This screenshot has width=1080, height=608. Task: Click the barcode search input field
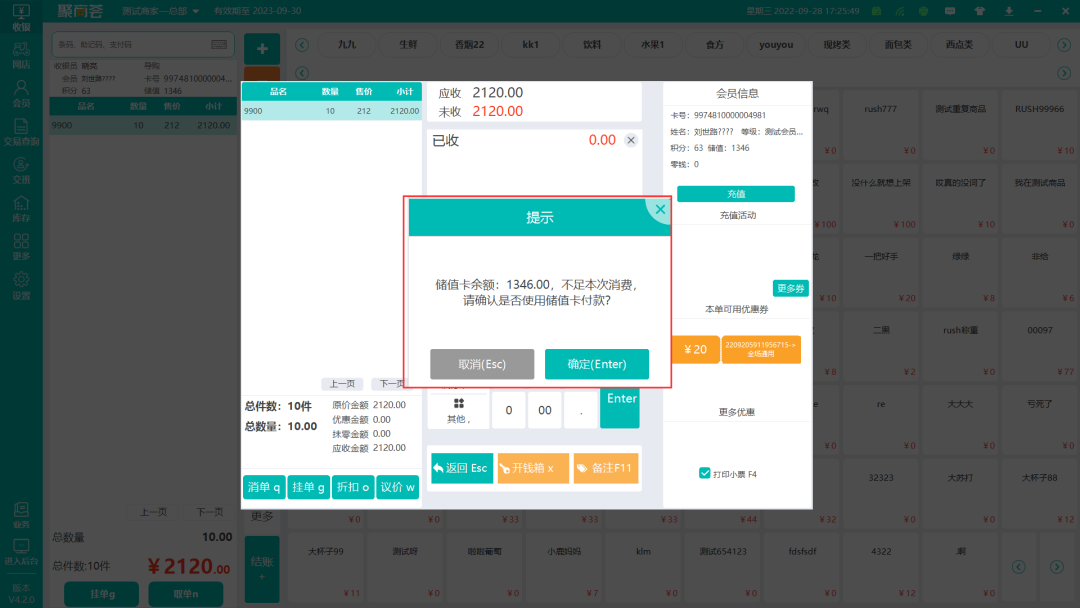tap(130, 45)
